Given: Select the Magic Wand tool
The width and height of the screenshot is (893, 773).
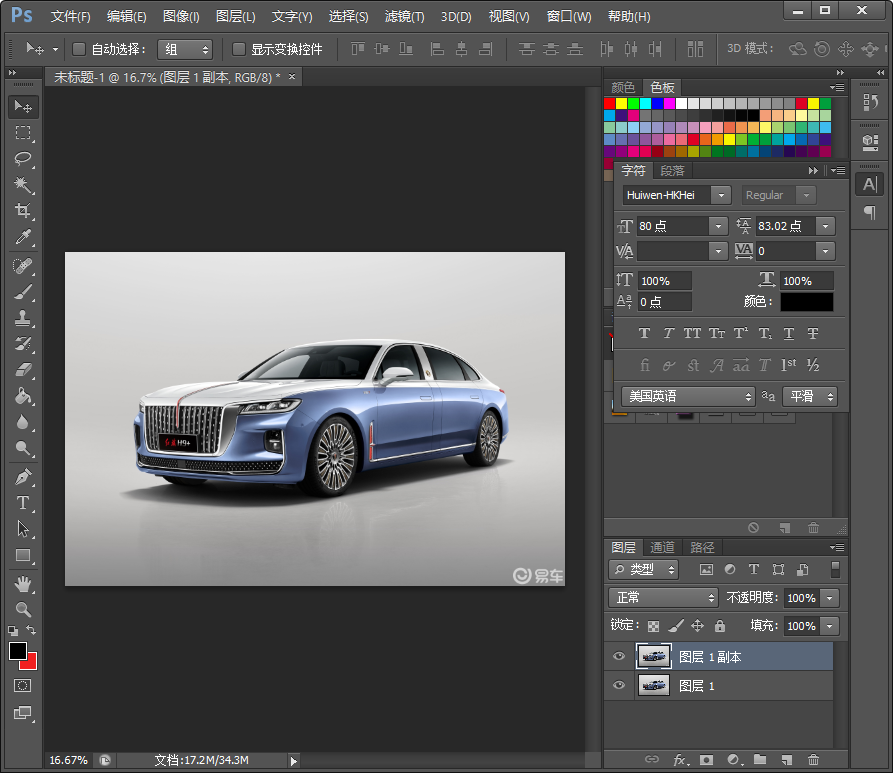Looking at the screenshot, I should pyautogui.click(x=23, y=185).
